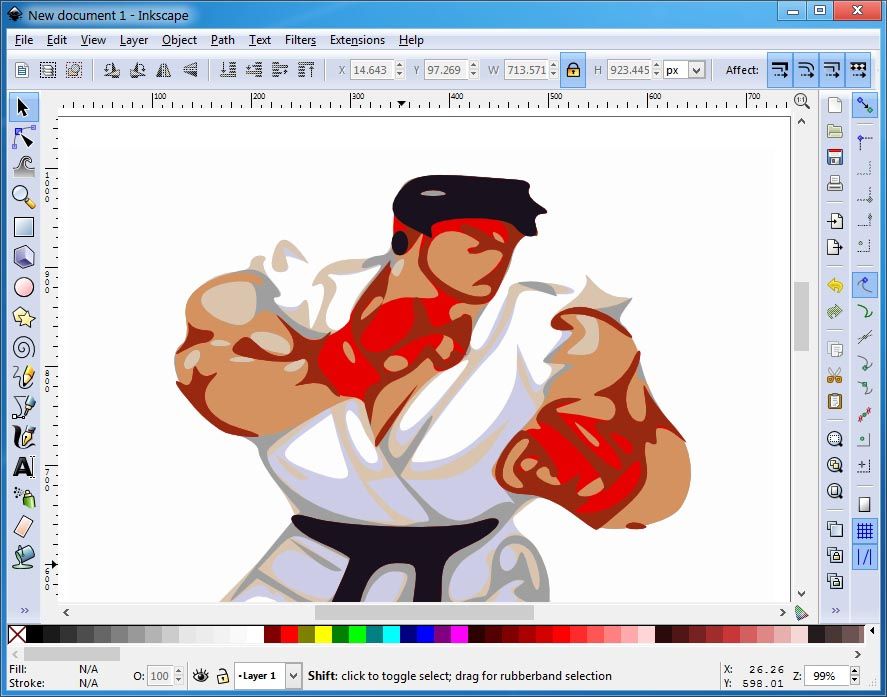
Task: Open the Layer menu
Action: pyautogui.click(x=134, y=40)
